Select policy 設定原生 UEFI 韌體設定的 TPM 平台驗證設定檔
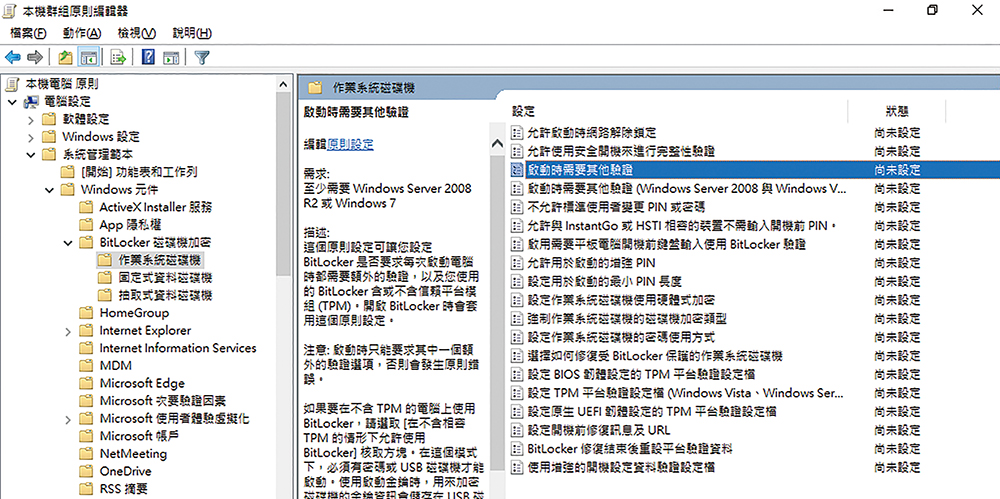 (652, 412)
